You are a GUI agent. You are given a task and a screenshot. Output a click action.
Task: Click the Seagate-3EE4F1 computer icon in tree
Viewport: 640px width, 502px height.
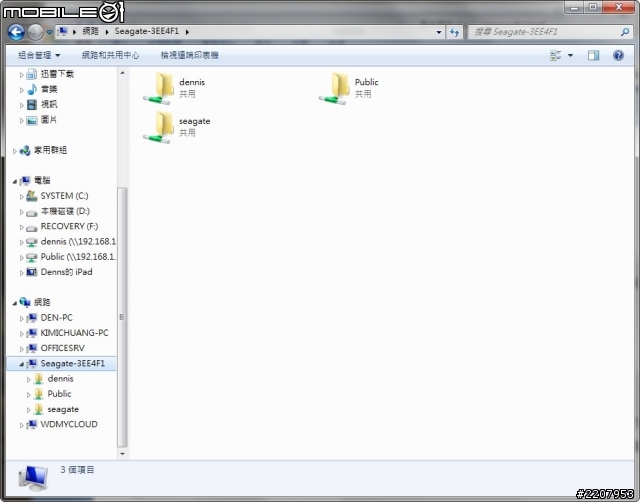(32, 364)
